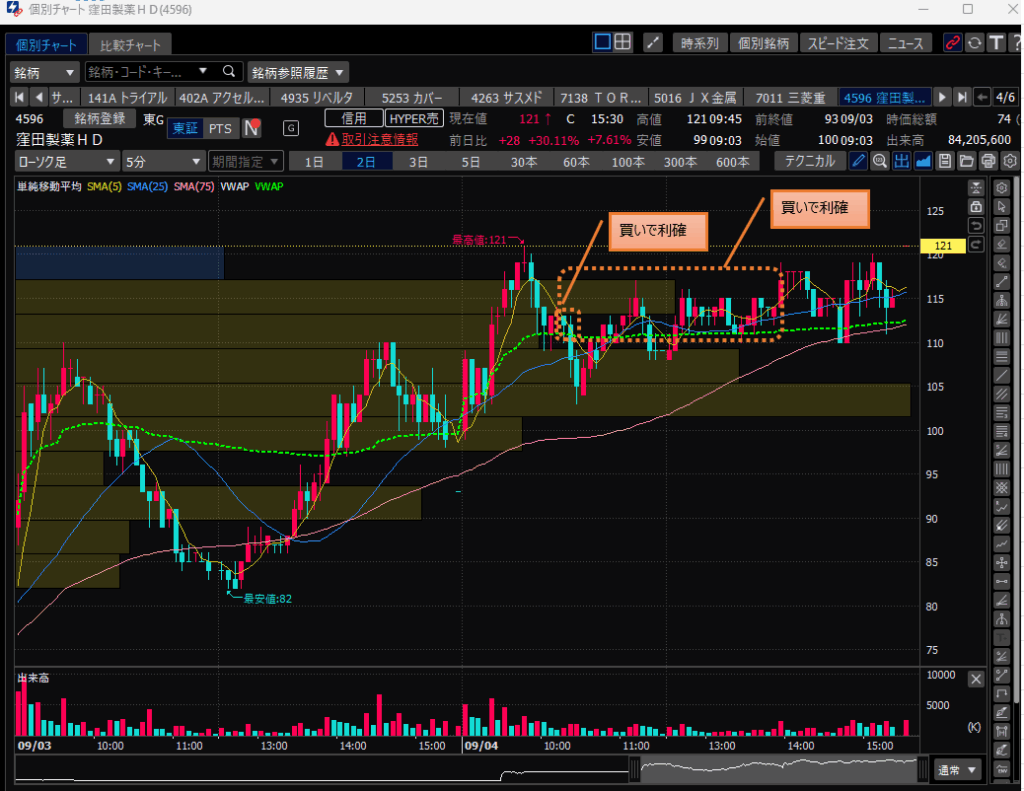Click the chart range scrollbar at bottom
The height and width of the screenshot is (791, 1024).
(x=778, y=770)
